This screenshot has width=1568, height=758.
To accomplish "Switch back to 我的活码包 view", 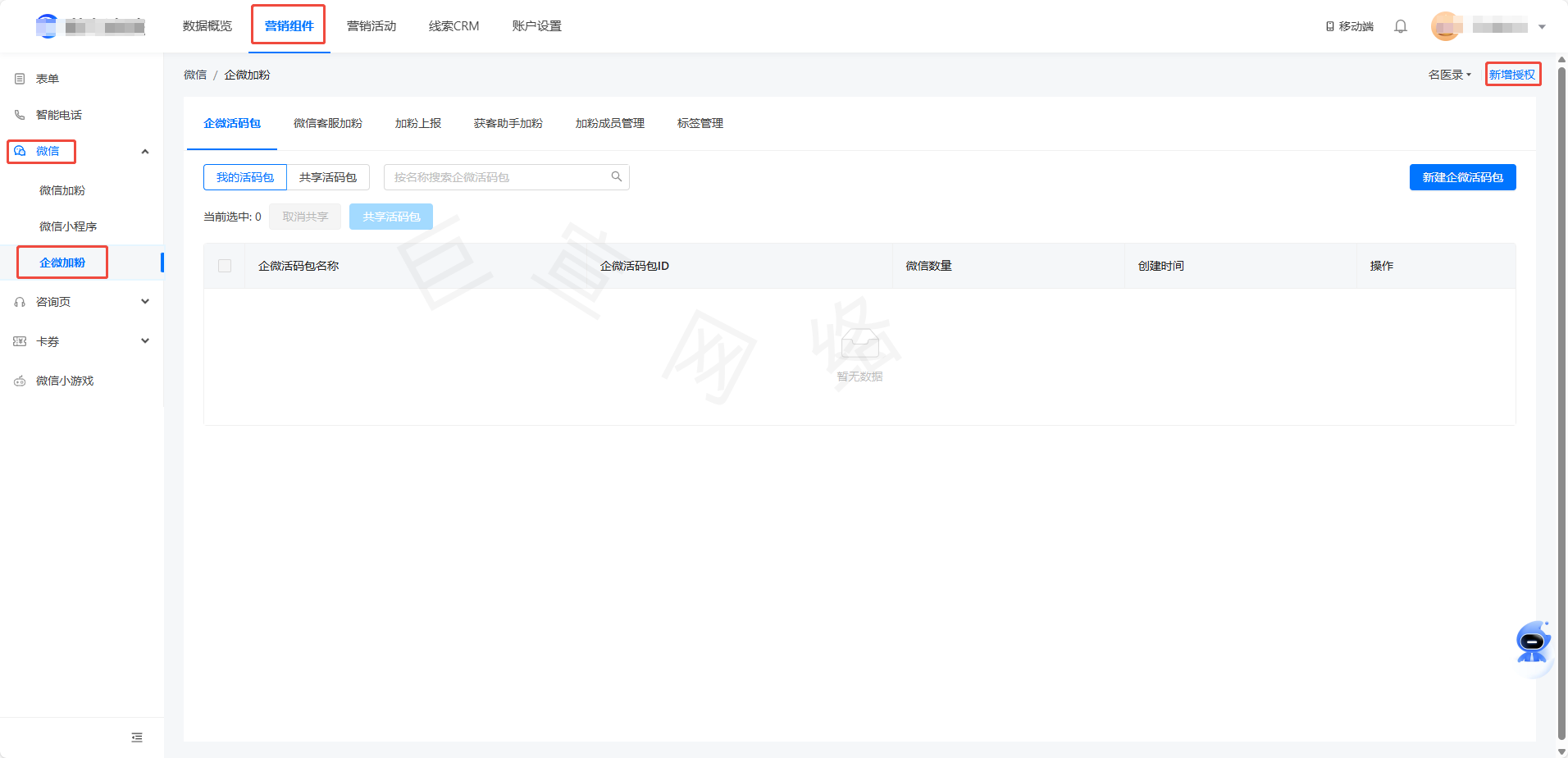I will pos(244,176).
